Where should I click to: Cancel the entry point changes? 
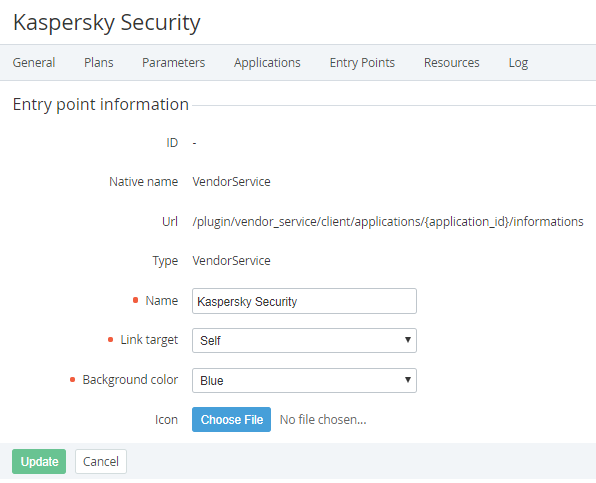[101, 461]
